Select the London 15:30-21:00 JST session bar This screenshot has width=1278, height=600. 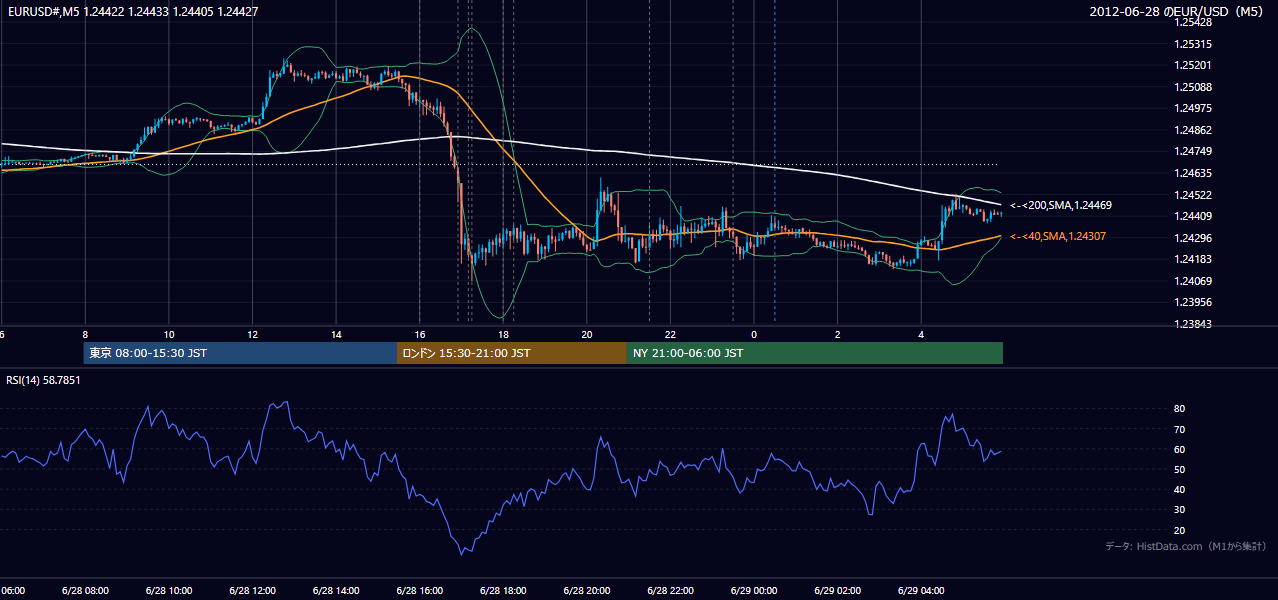pyautogui.click(x=511, y=353)
